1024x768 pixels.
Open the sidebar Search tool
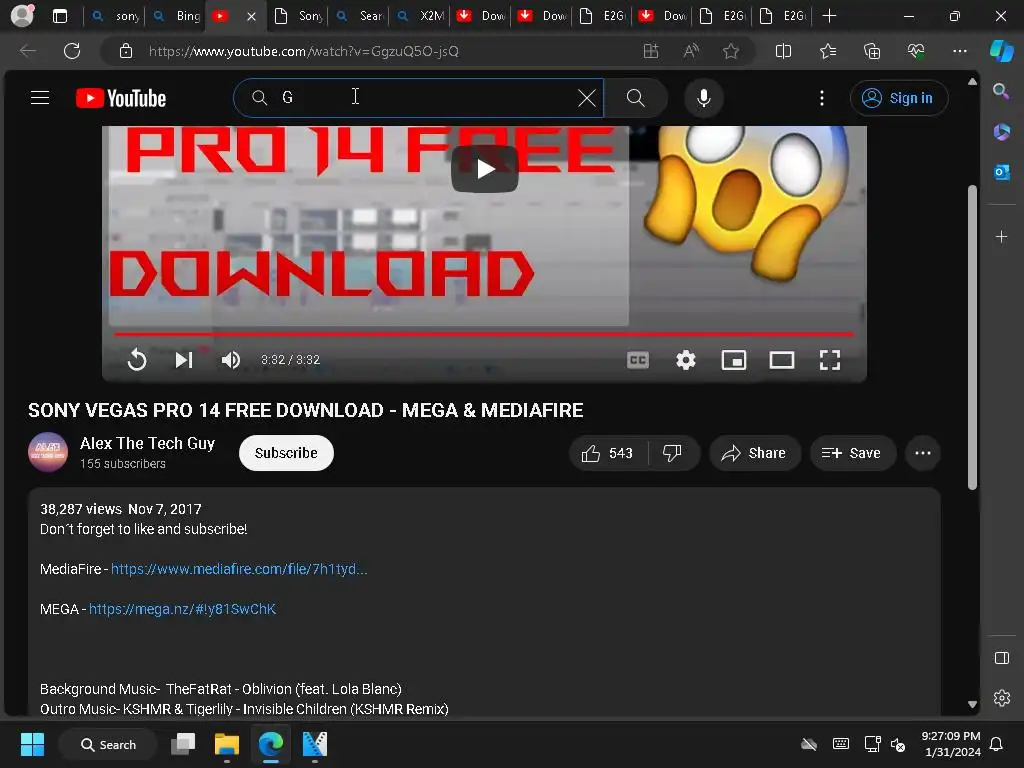pos(1001,91)
